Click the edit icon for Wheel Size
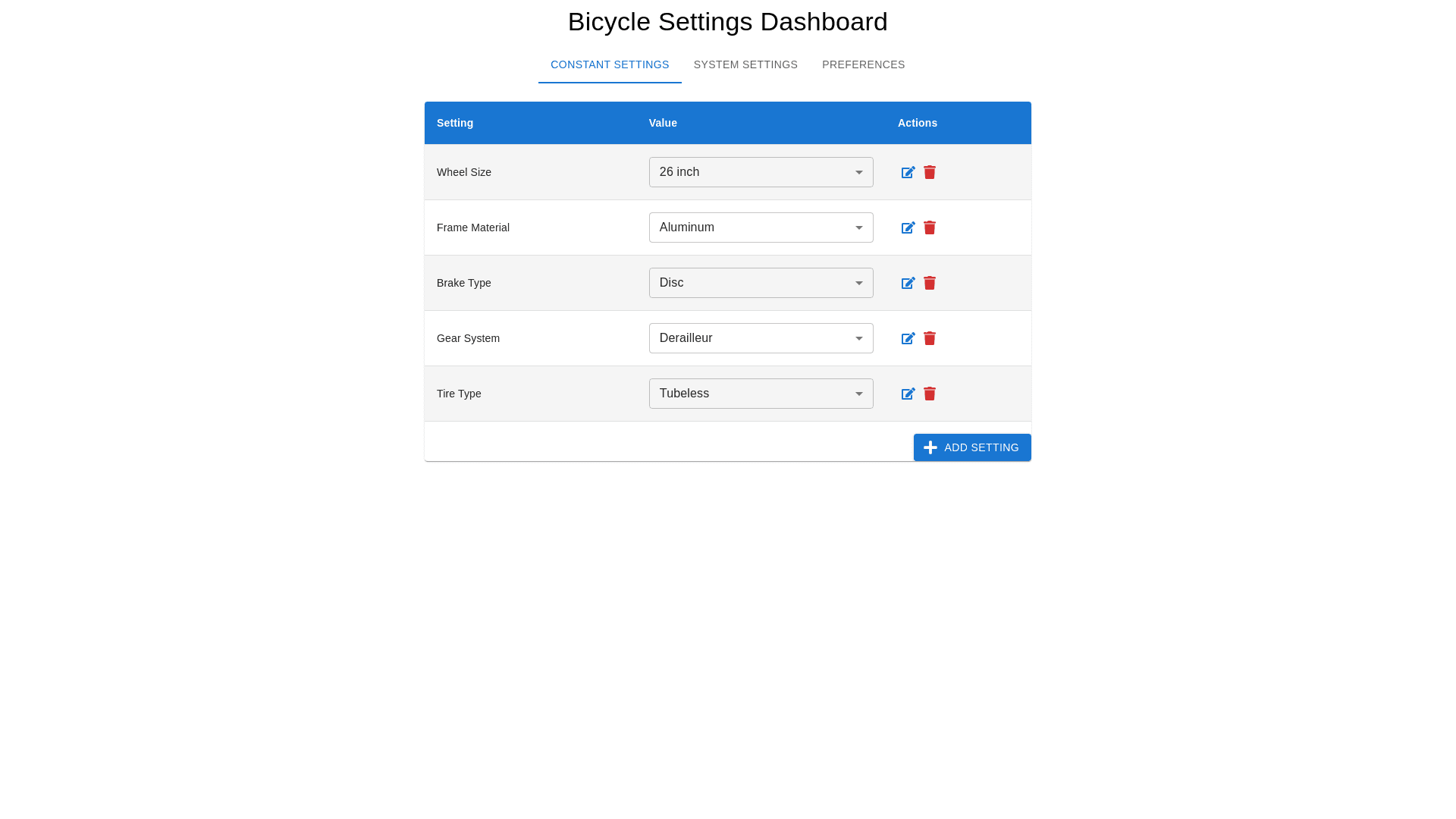This screenshot has width=1456, height=819. coord(908,172)
